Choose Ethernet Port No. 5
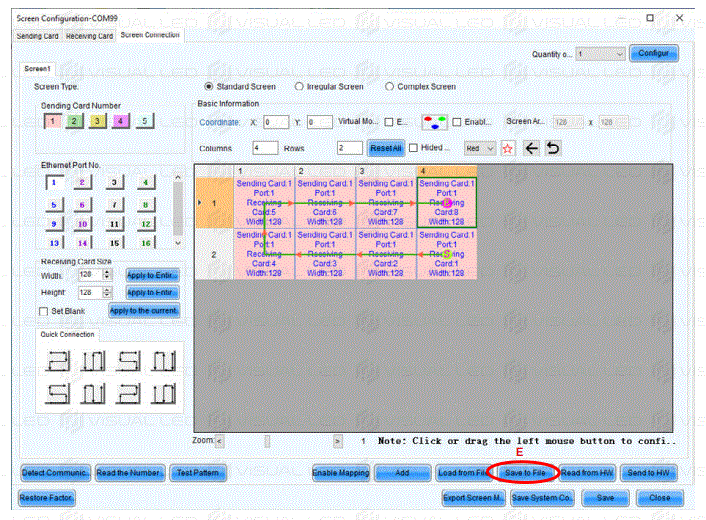 tap(54, 205)
